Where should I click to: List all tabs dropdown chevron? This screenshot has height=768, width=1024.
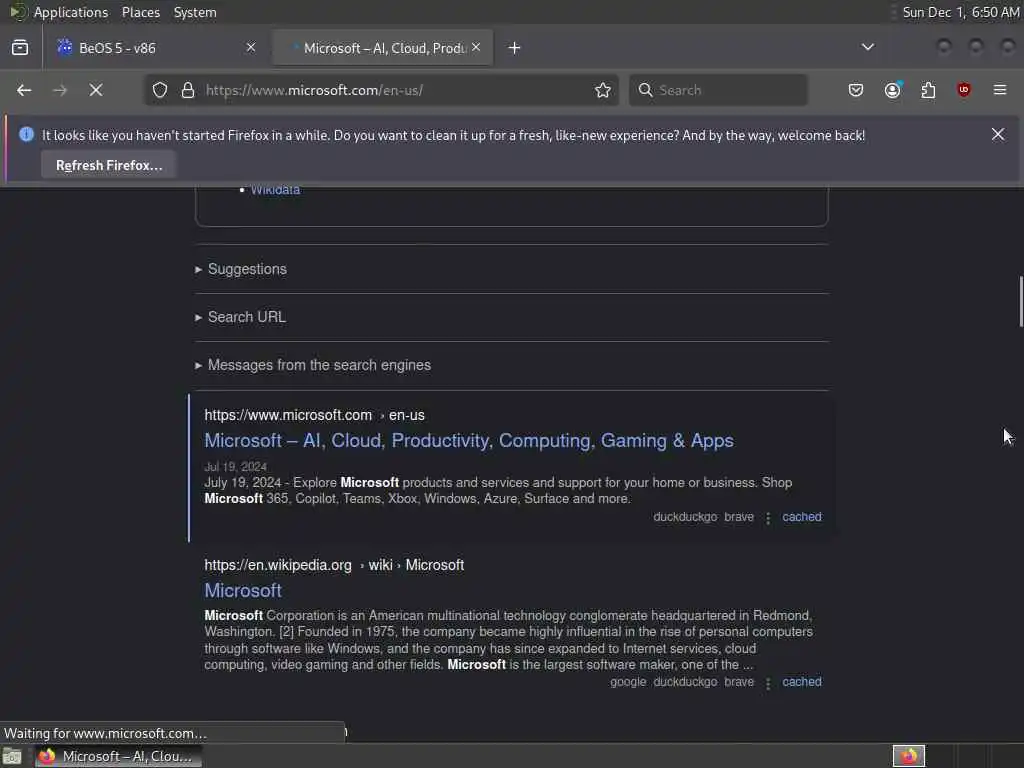(868, 47)
